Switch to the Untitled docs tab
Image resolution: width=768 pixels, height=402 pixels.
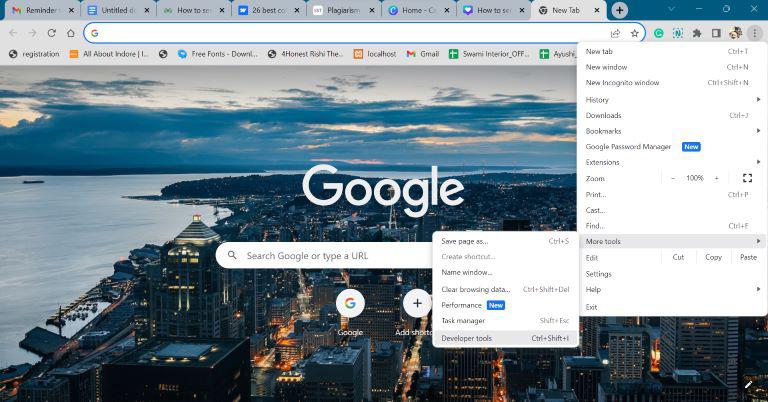117,10
